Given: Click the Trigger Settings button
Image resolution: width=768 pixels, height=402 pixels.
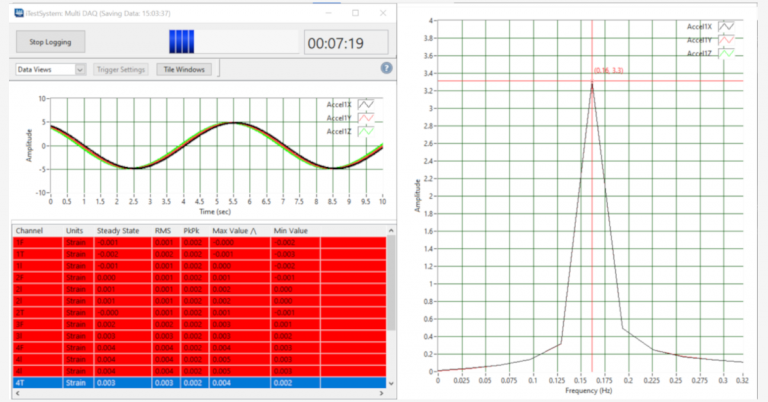Looking at the screenshot, I should point(121,70).
